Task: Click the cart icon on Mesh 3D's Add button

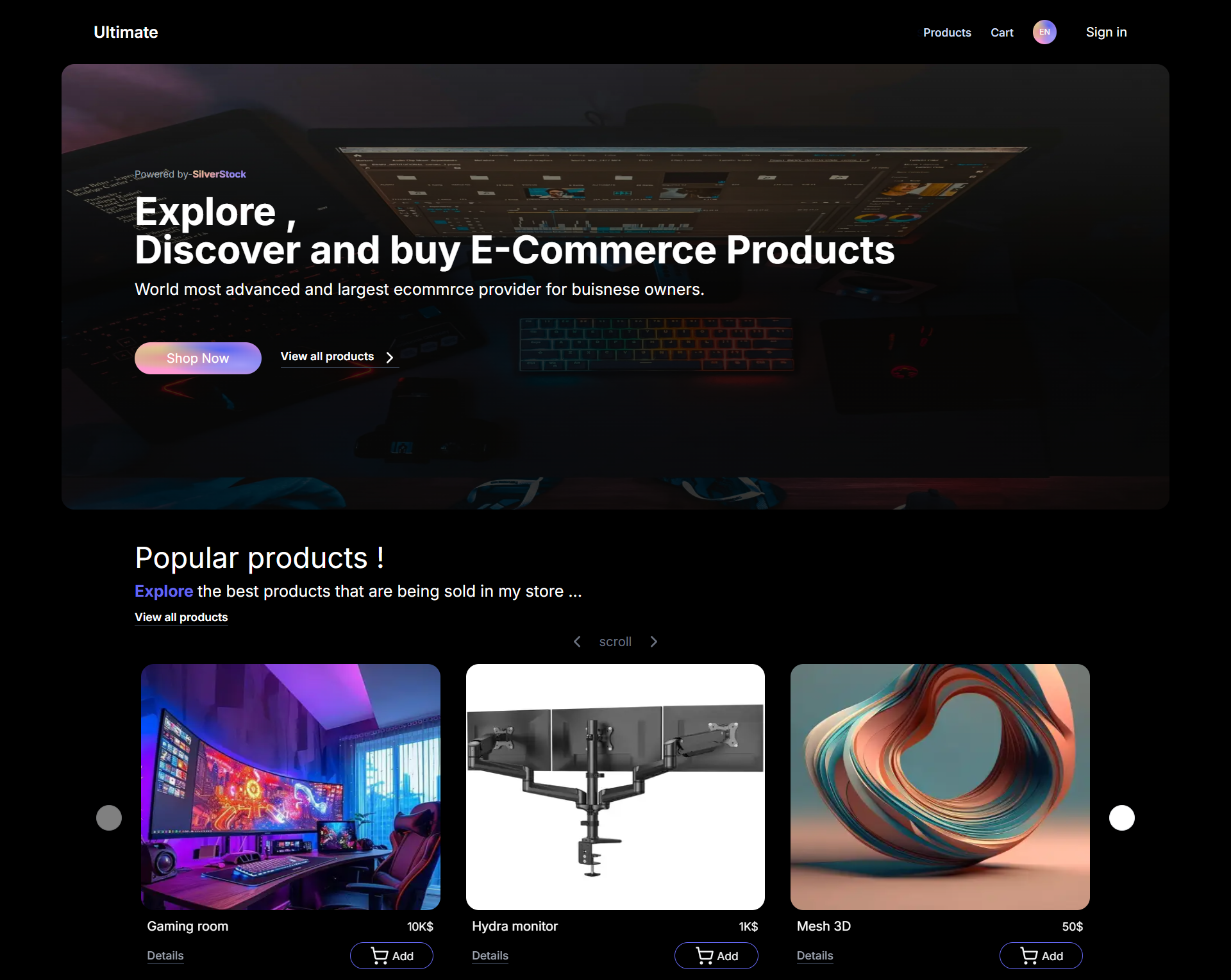Action: point(1029,956)
